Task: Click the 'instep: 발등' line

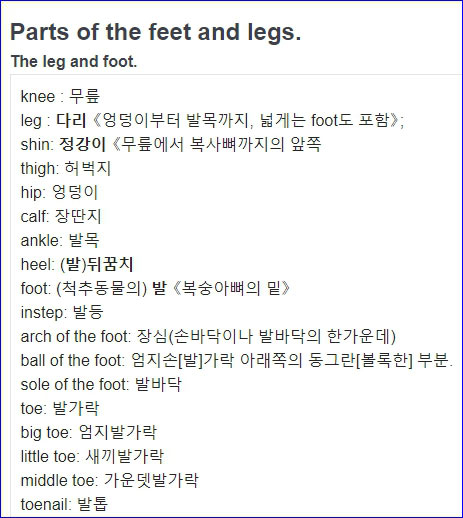Action: point(62,312)
